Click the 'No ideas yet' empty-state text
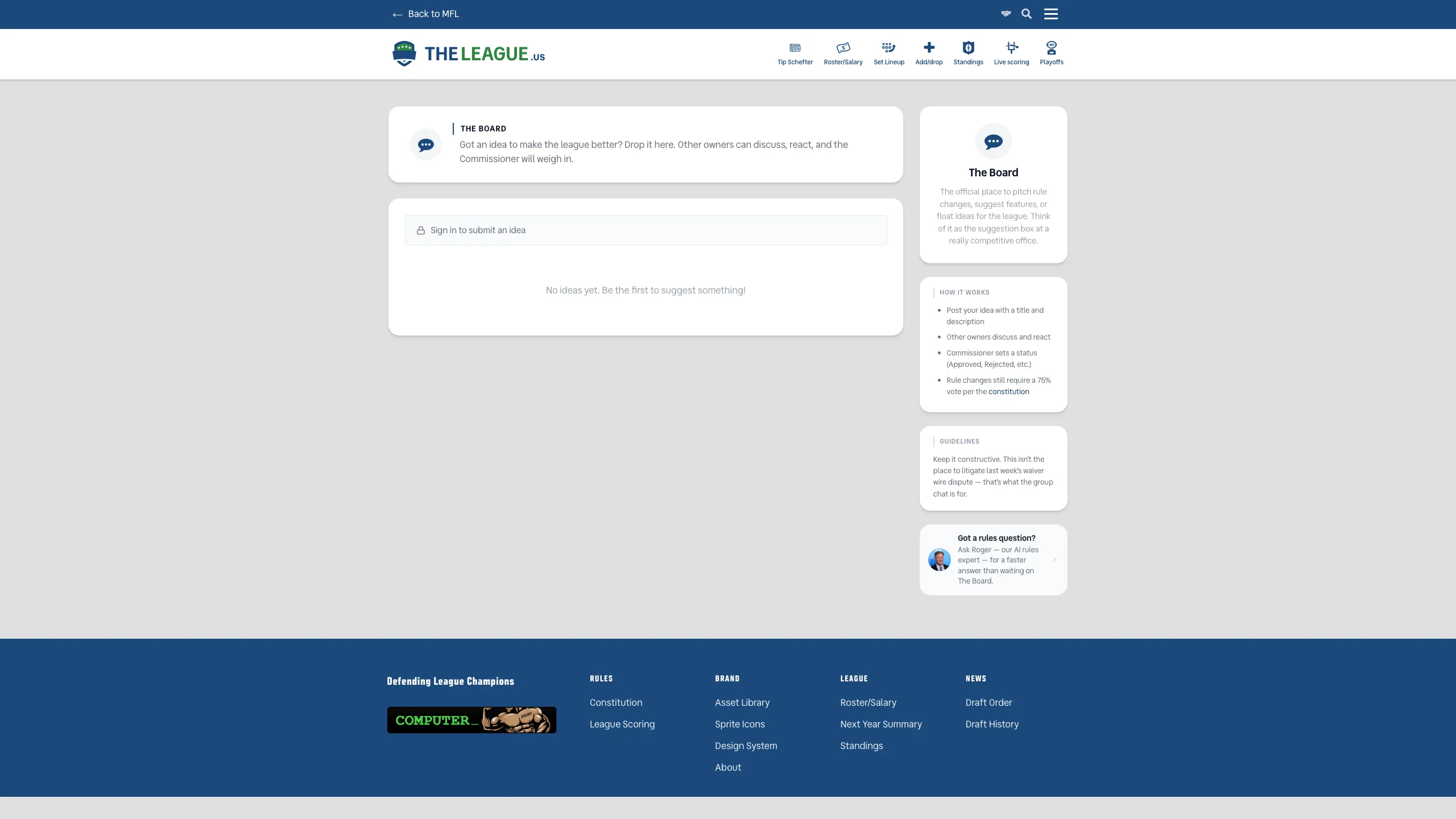Screen dimensions: 1456x819 tap(646, 290)
